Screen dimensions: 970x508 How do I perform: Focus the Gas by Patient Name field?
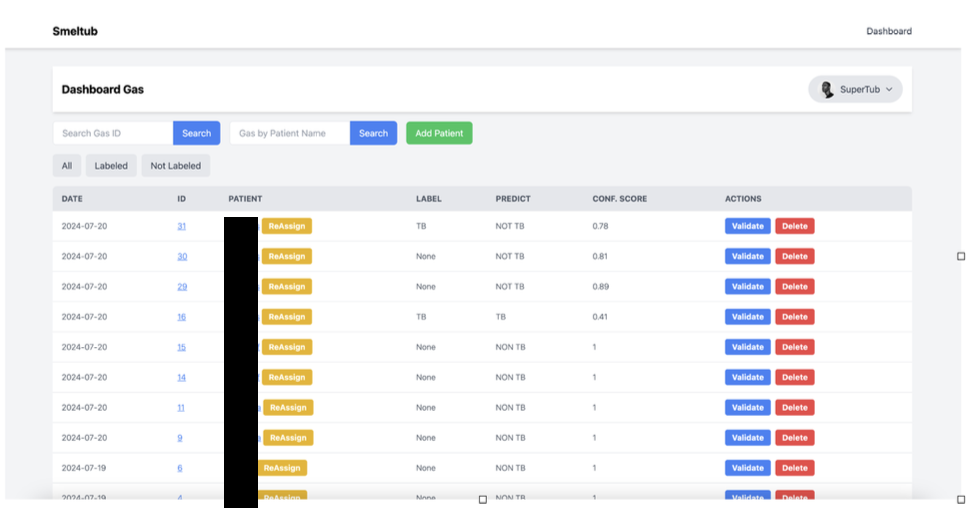pyautogui.click(x=290, y=133)
